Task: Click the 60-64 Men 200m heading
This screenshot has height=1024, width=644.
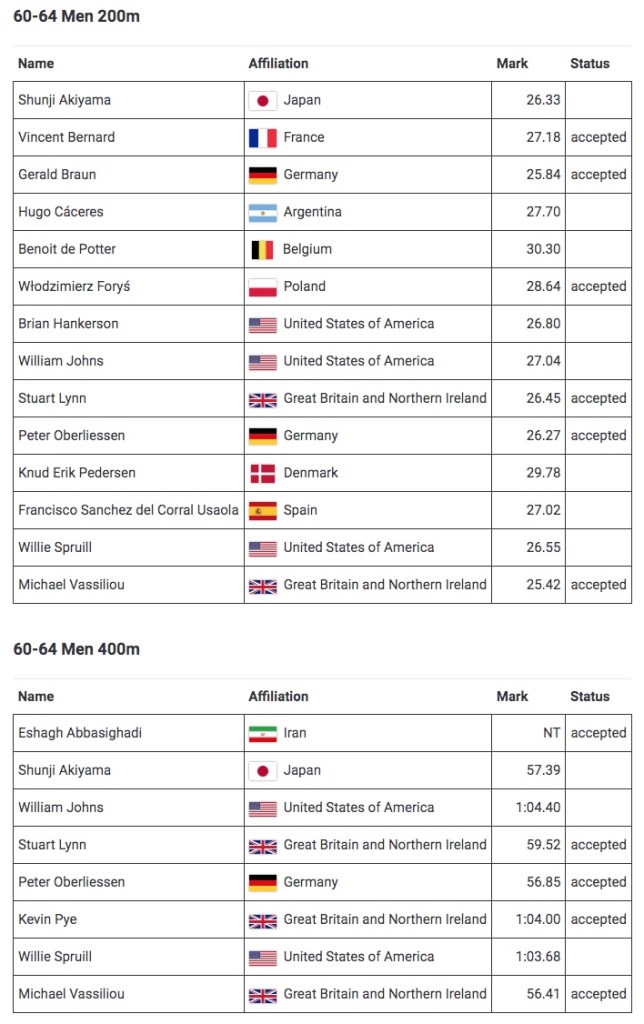Action: pyautogui.click(x=77, y=16)
